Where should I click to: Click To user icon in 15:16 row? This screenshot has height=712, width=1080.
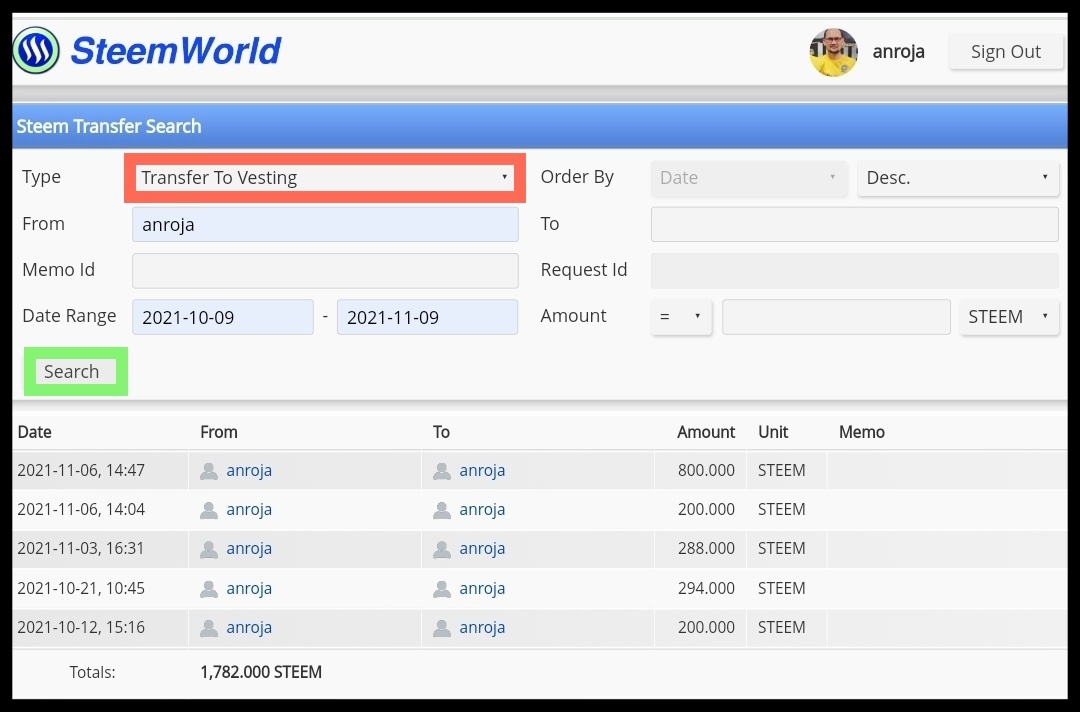coord(442,629)
